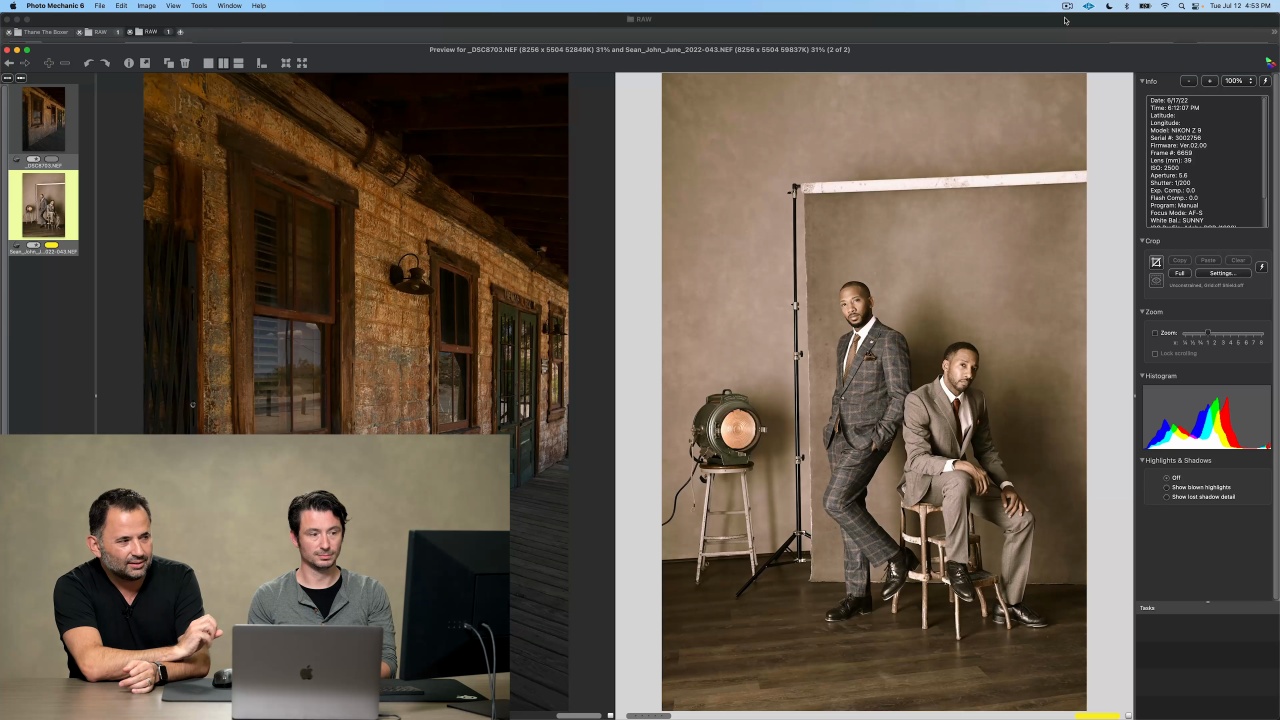Open the Image menu
Viewport: 1280px width, 720px height.
pos(146,6)
